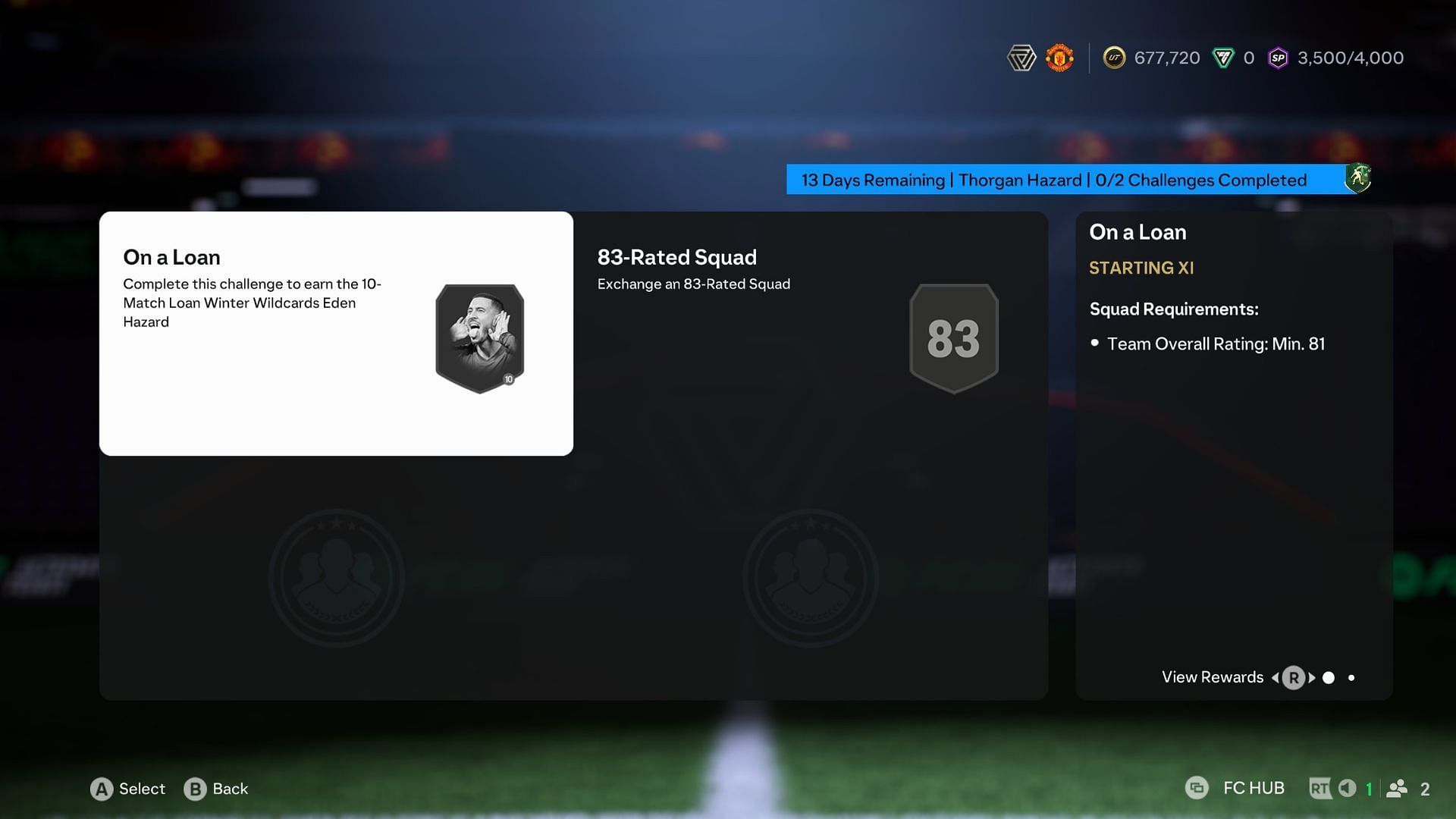Adjust Season Points progress bar

(x=1337, y=57)
